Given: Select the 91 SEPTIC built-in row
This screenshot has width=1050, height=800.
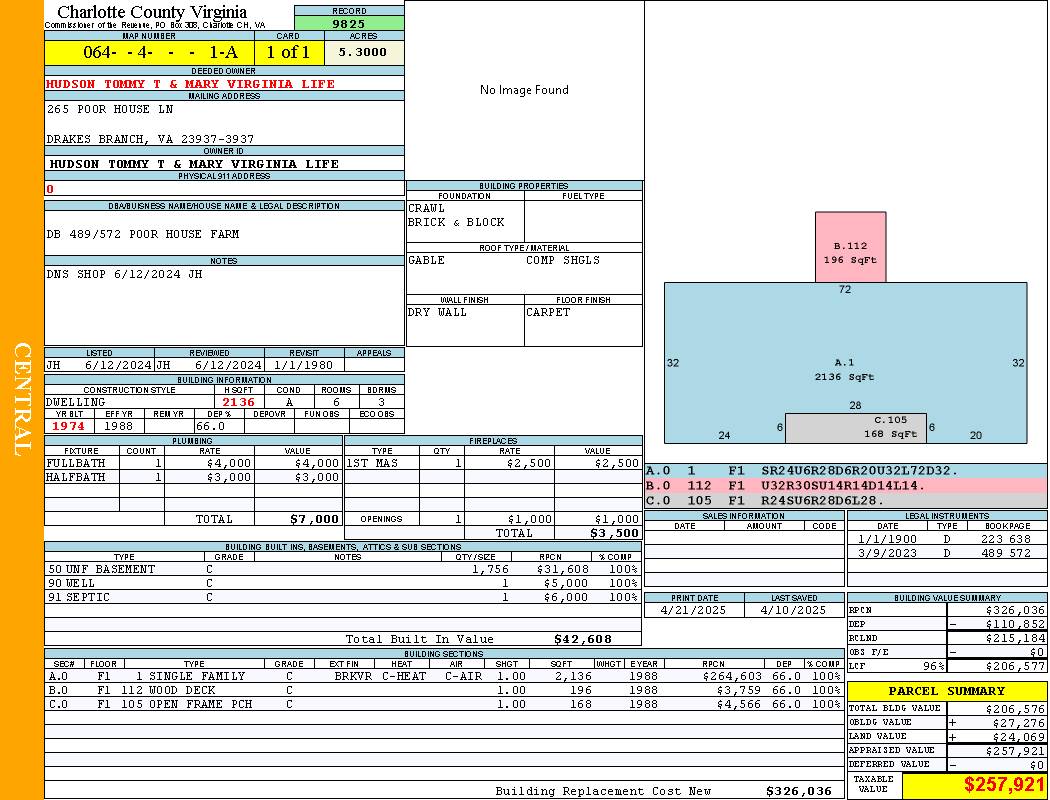Looking at the screenshot, I should point(343,597).
